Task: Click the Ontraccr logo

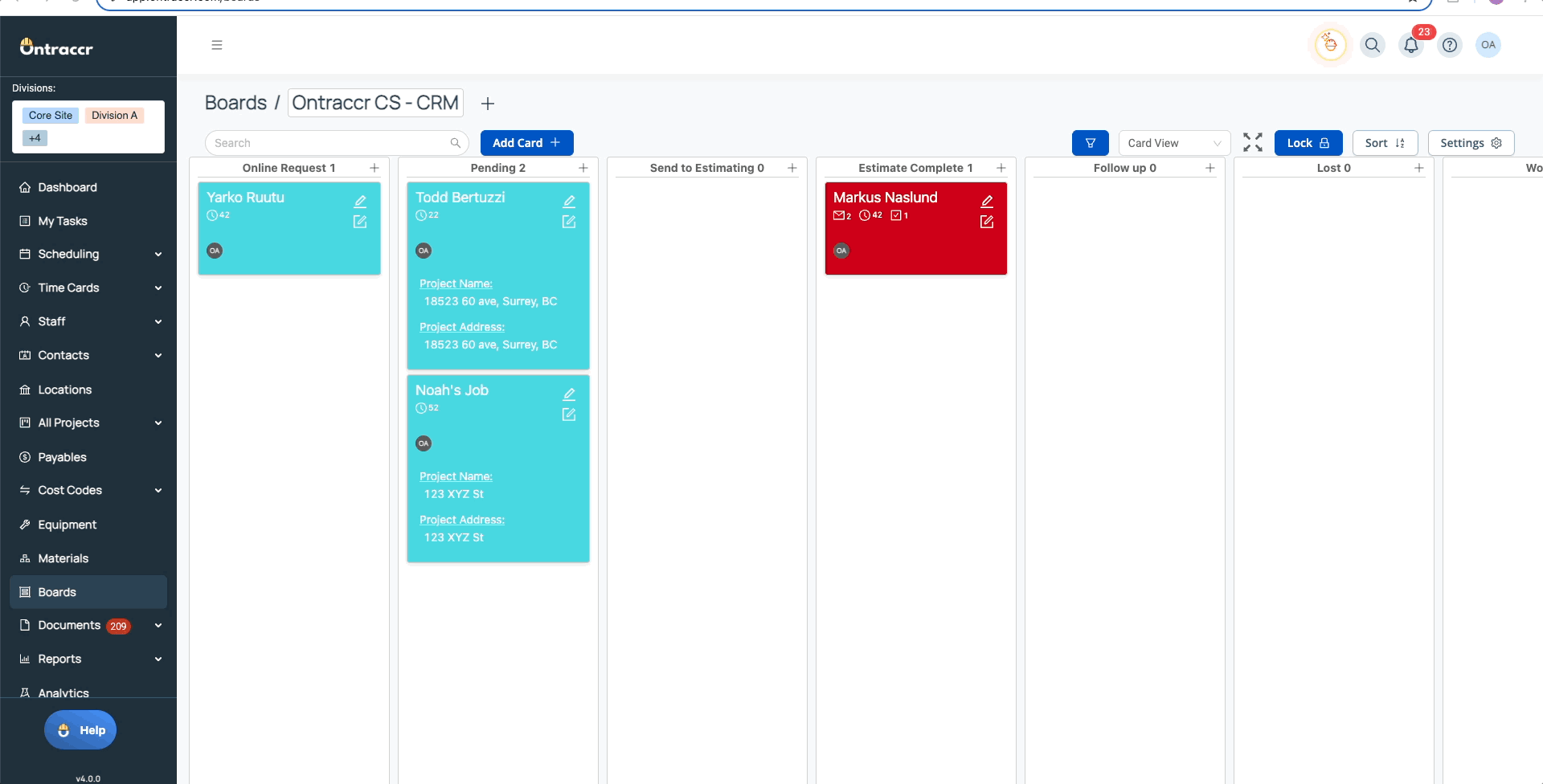Action: click(56, 47)
